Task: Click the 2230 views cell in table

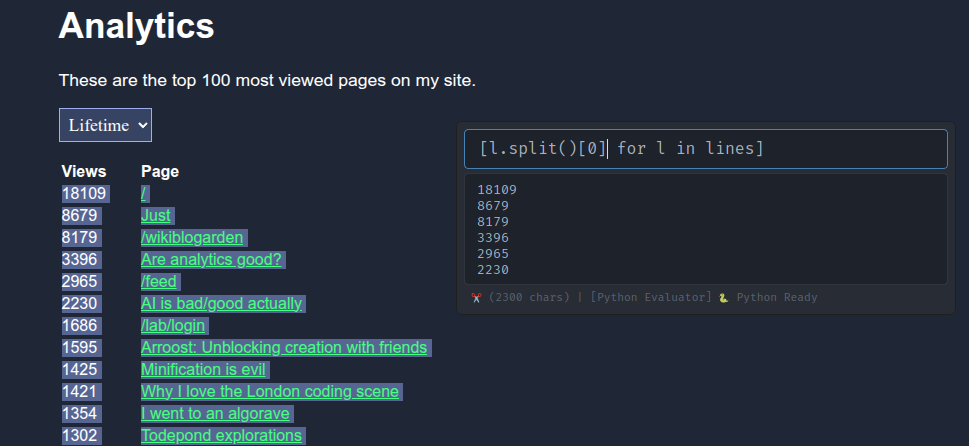Action: 80,303
